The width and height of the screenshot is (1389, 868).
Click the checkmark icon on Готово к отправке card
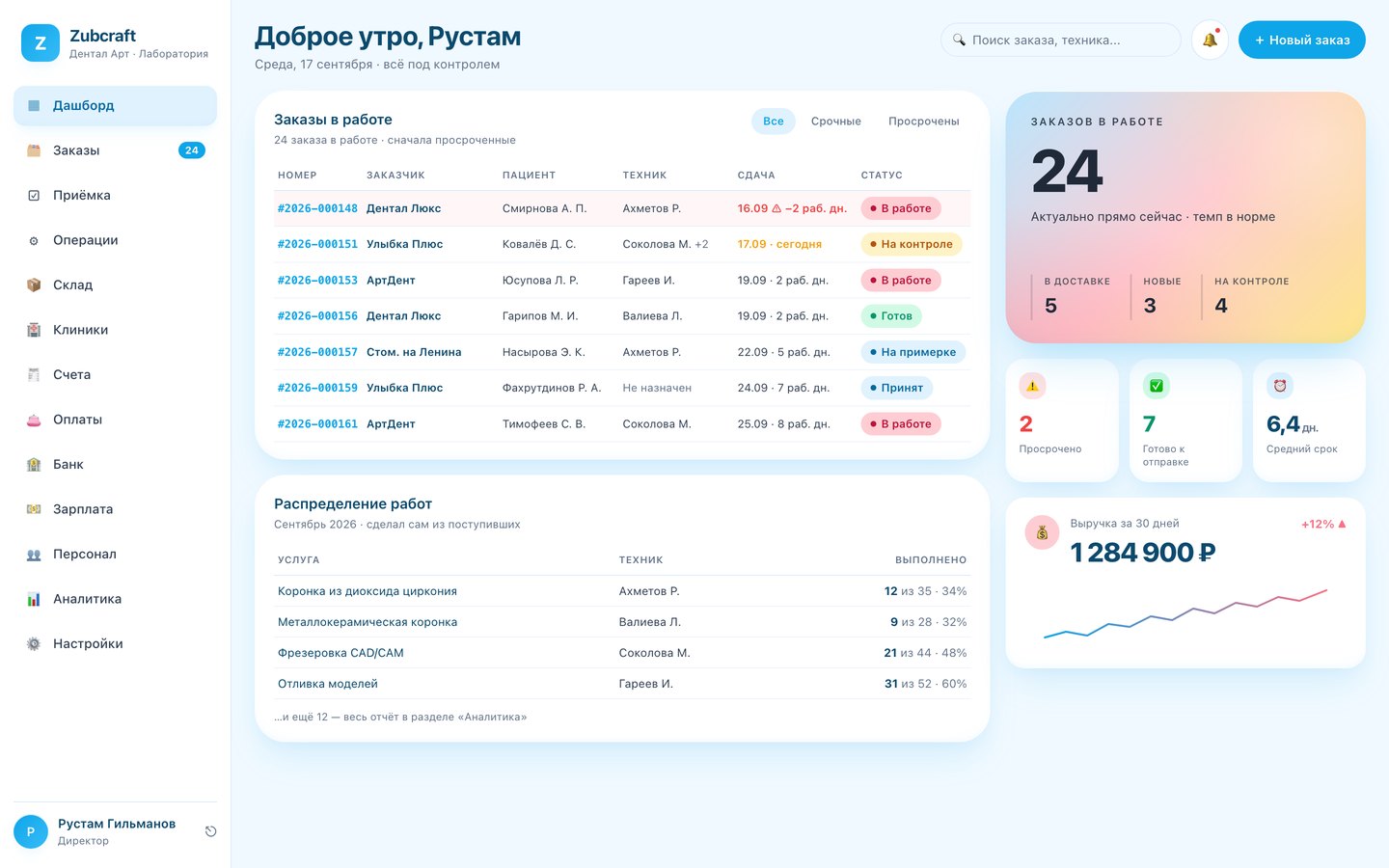click(x=1157, y=386)
